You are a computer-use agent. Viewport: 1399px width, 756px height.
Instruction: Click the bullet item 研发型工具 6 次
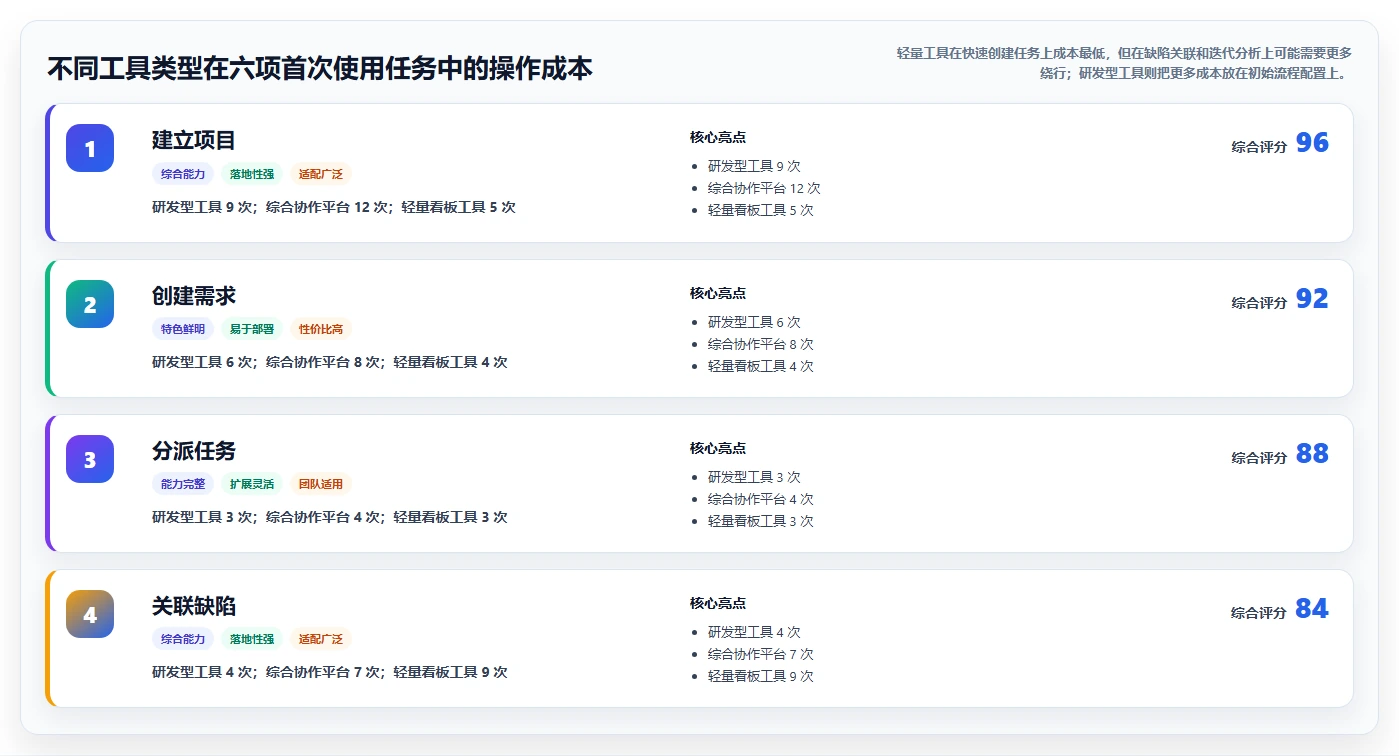pos(754,322)
